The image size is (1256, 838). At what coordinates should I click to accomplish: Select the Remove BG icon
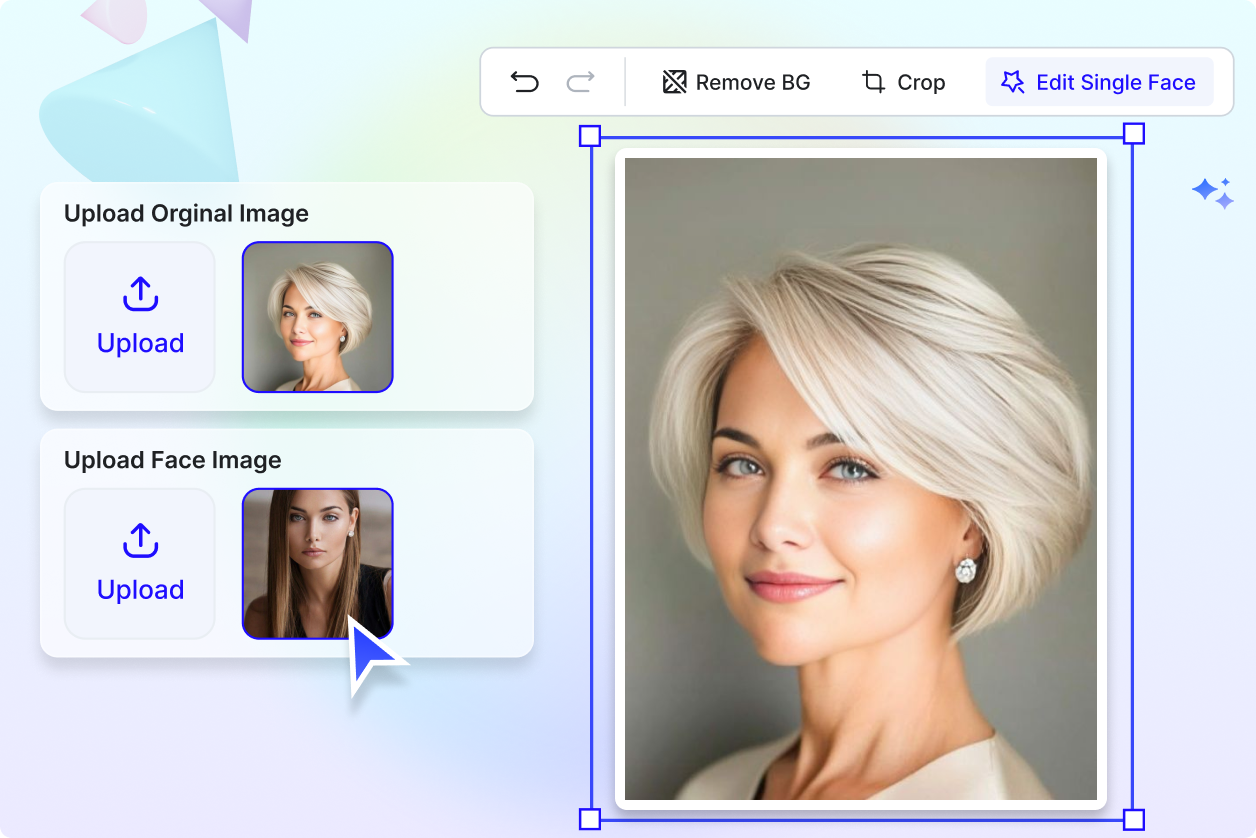[676, 81]
